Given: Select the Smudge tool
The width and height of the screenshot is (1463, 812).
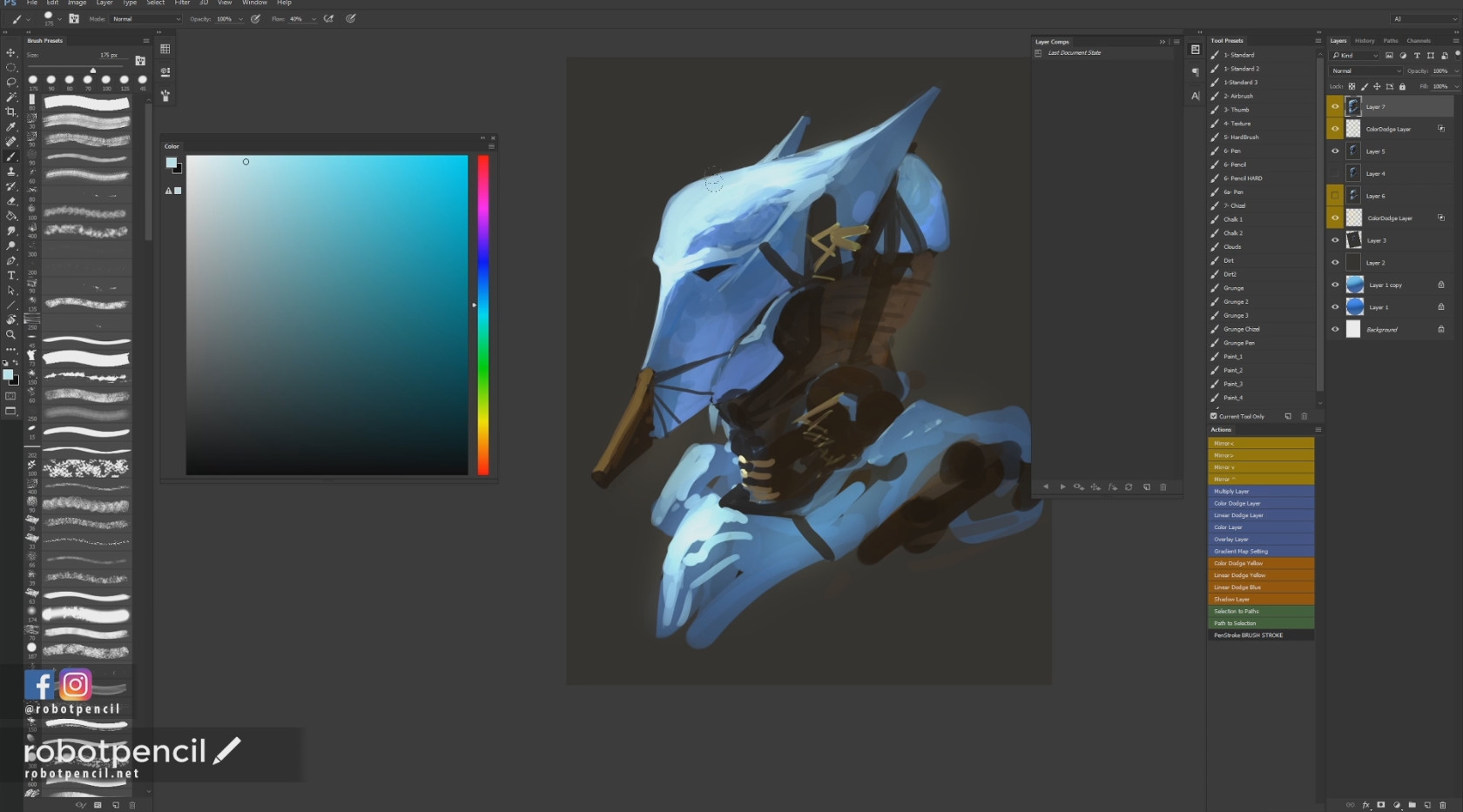Looking at the screenshot, I should point(11,231).
